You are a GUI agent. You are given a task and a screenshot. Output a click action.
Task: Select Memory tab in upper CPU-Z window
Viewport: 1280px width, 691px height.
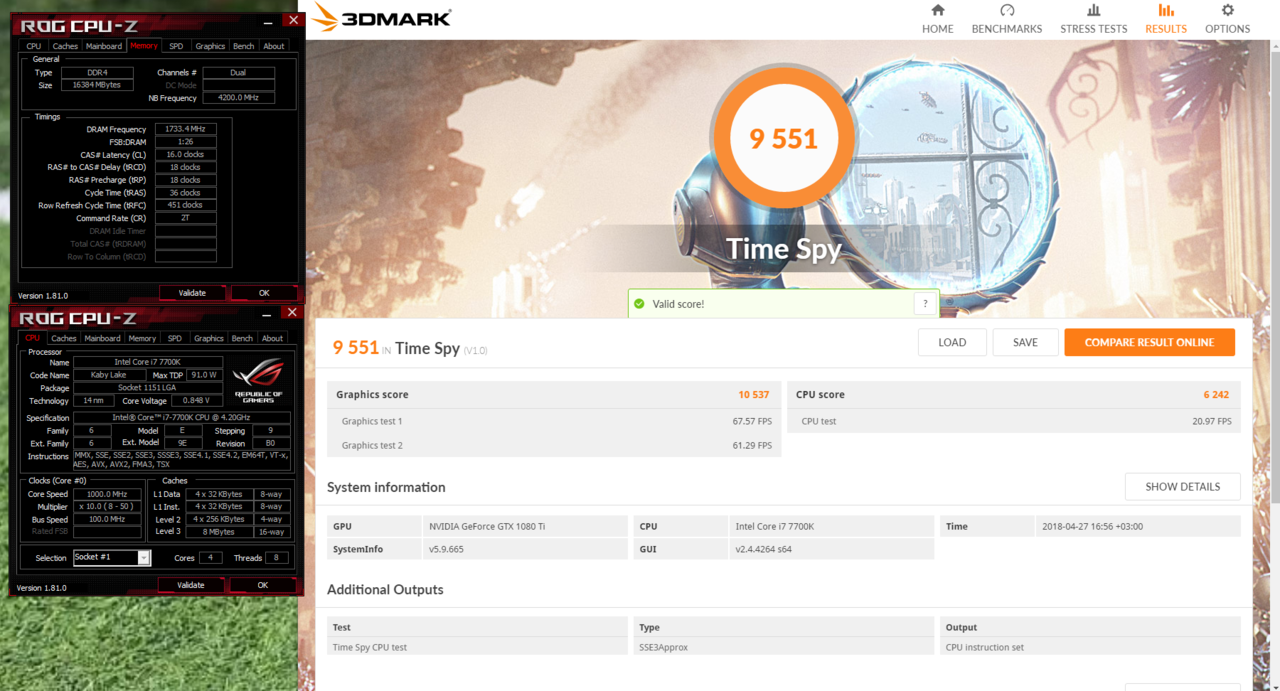coord(143,46)
